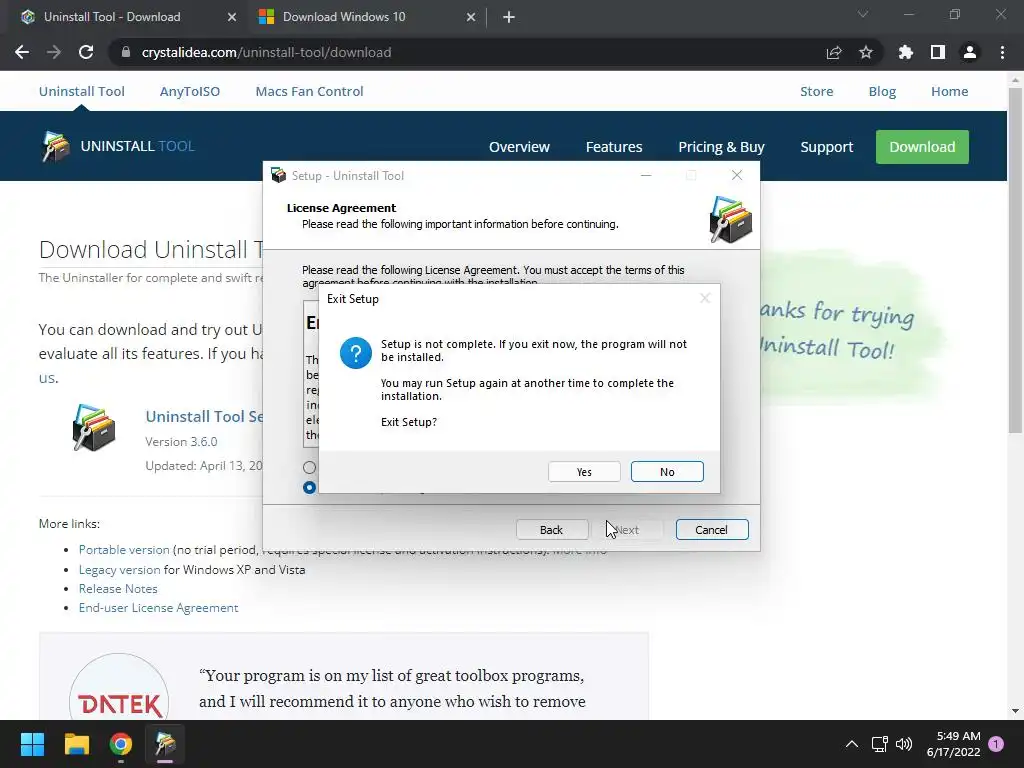Viewport: 1024px width, 768px height.
Task: Click the page vertical scrollbar thumb
Action: [1015, 260]
